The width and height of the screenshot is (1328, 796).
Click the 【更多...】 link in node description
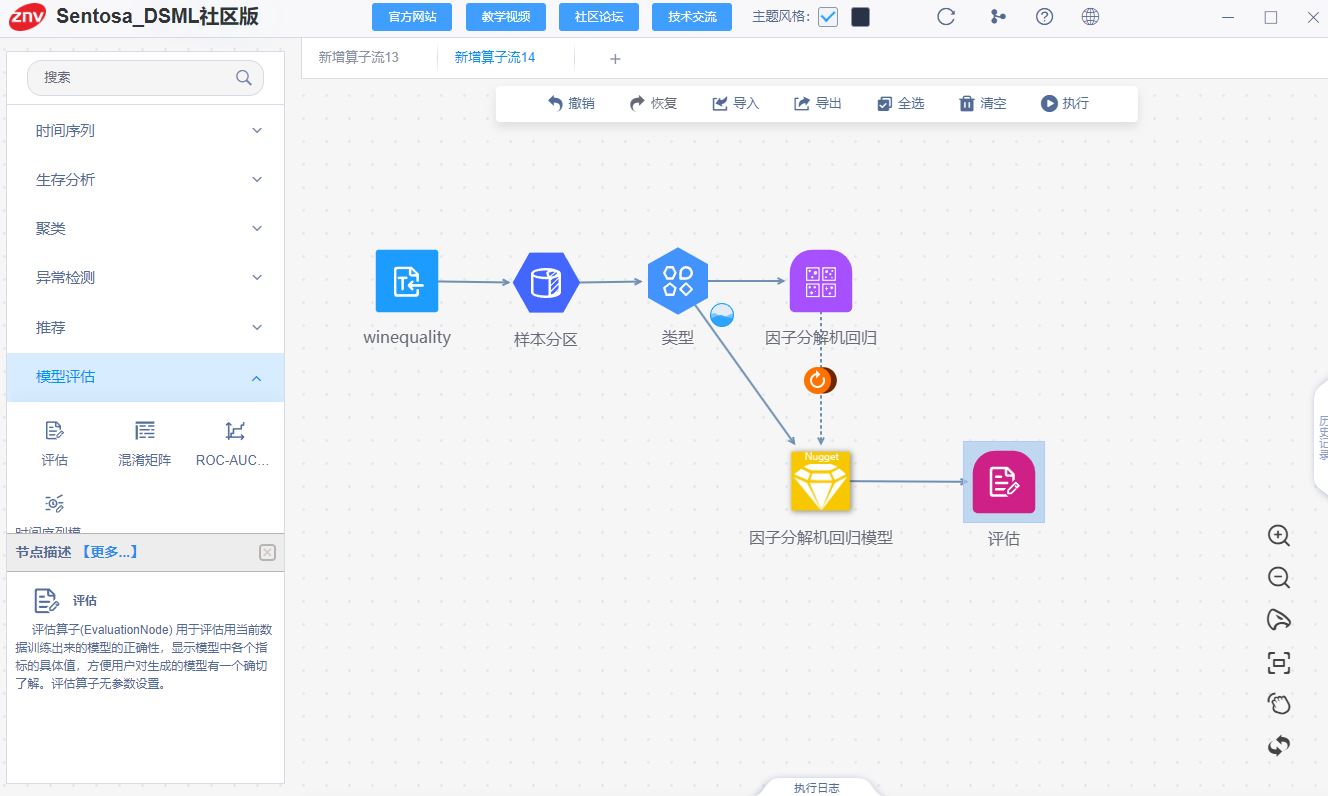tap(109, 552)
